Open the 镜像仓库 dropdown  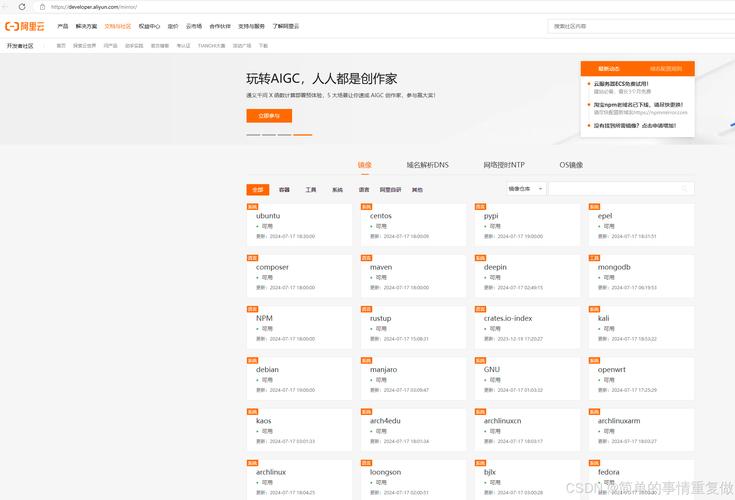click(525, 188)
